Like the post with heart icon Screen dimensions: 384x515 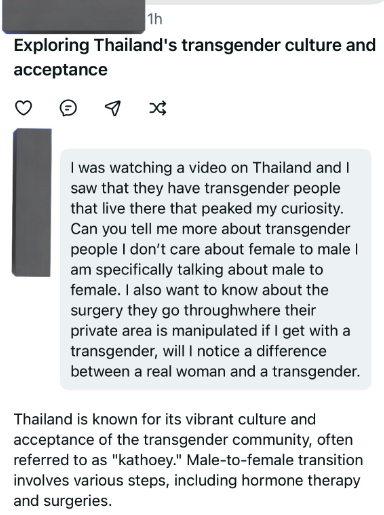click(x=24, y=108)
